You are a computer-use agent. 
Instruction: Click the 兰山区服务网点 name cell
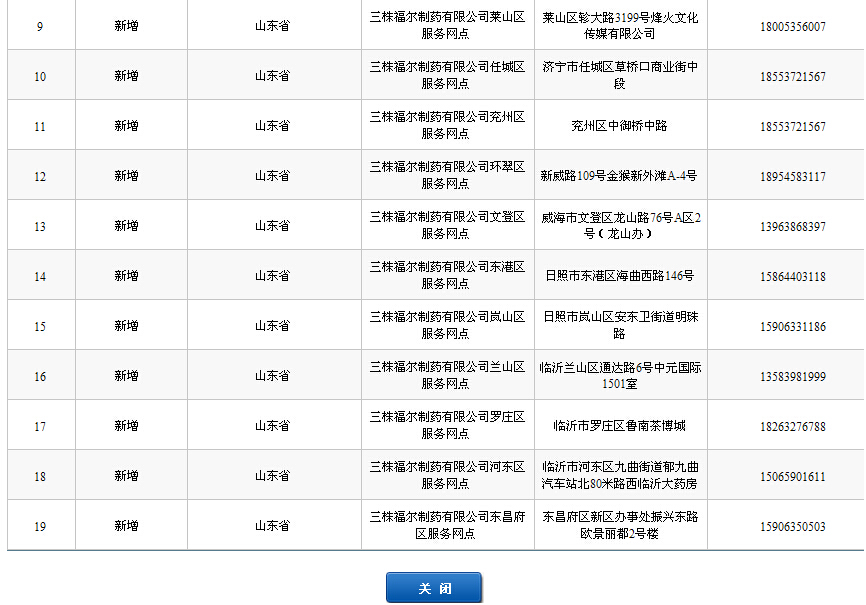coord(447,375)
